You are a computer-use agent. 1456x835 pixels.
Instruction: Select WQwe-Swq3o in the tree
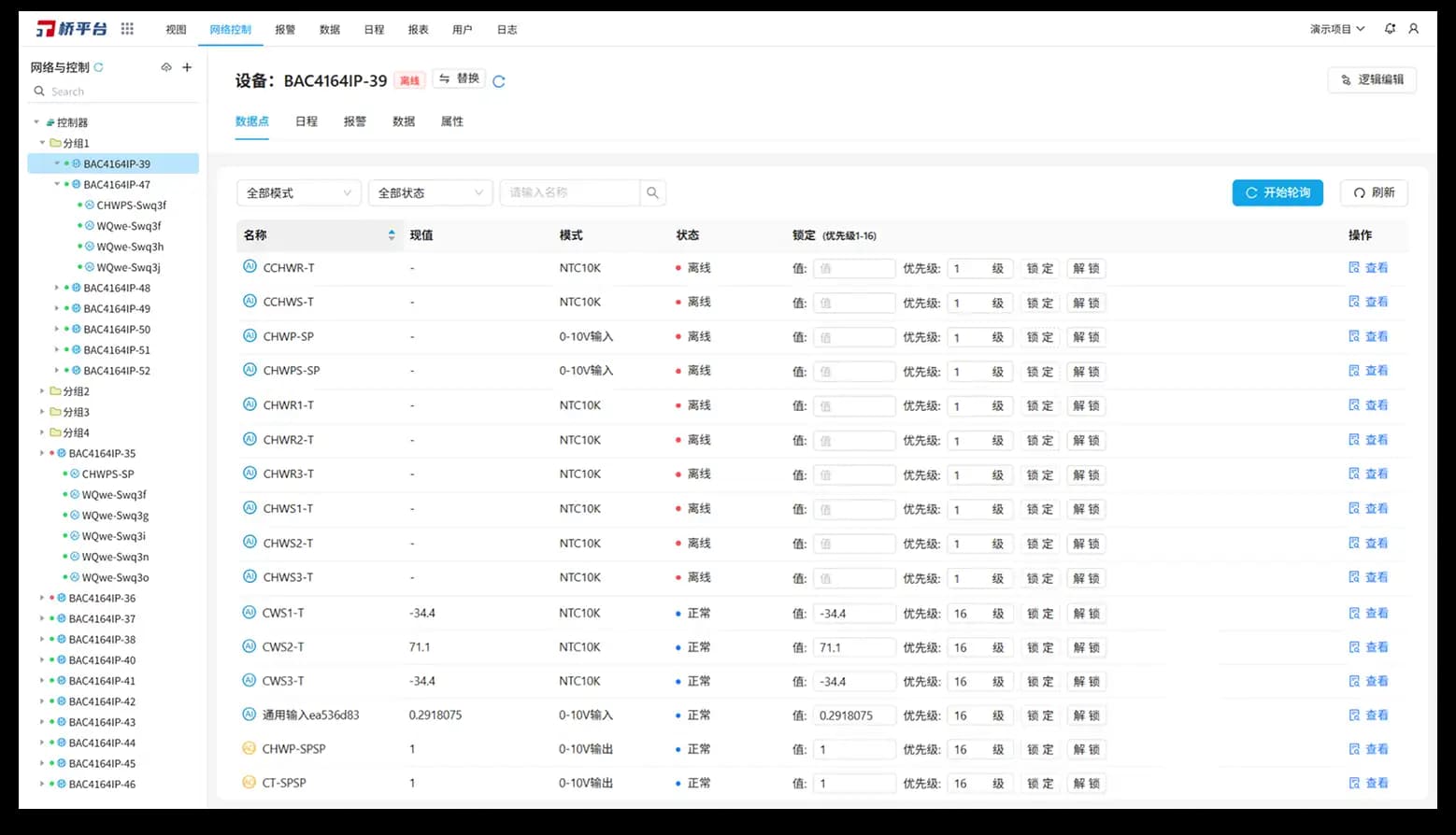click(x=115, y=577)
